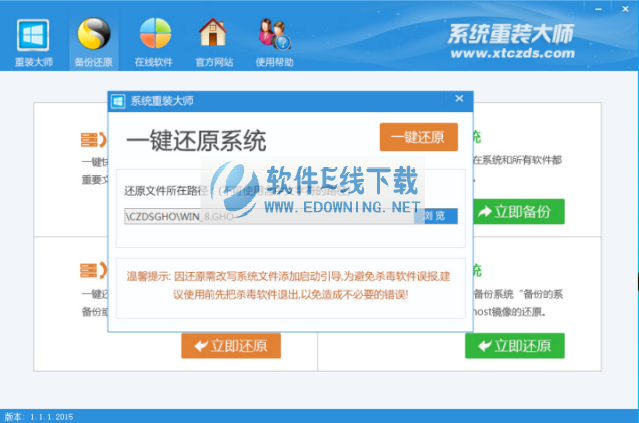Viewport: 639px width, 423px height.
Task: Open the 在线软件 colorful pie icon
Action: 153,40
